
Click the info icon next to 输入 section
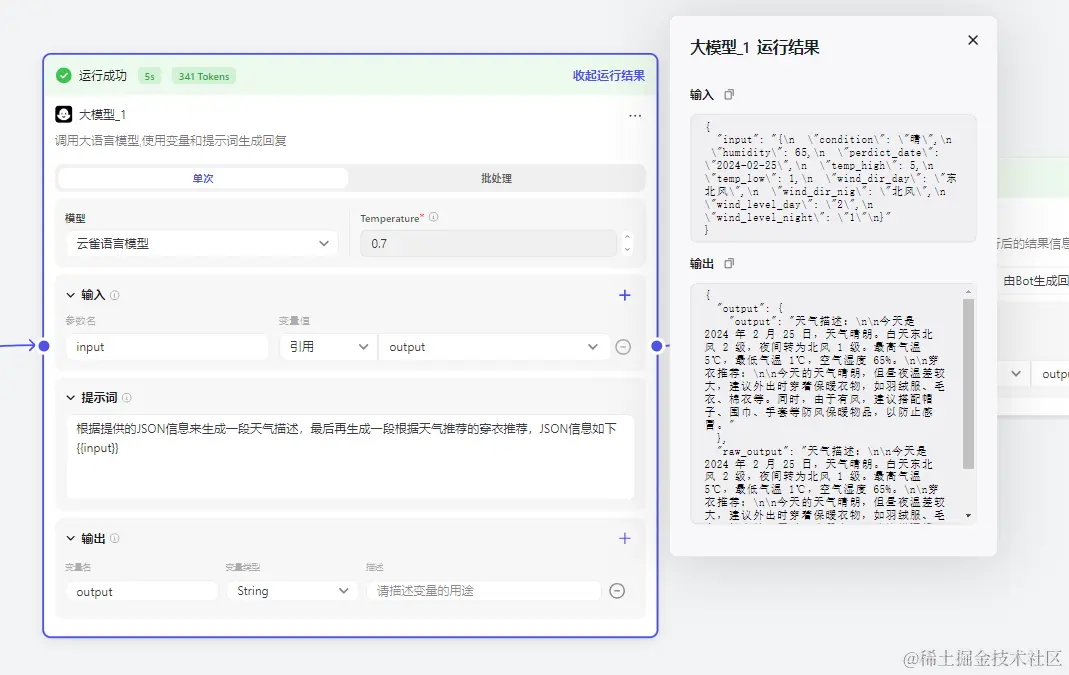(115, 295)
